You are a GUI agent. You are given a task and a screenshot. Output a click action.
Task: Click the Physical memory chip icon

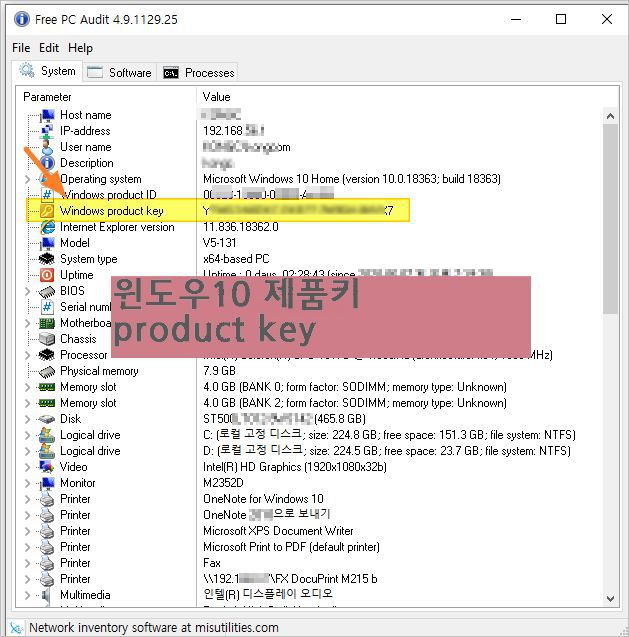(46, 371)
